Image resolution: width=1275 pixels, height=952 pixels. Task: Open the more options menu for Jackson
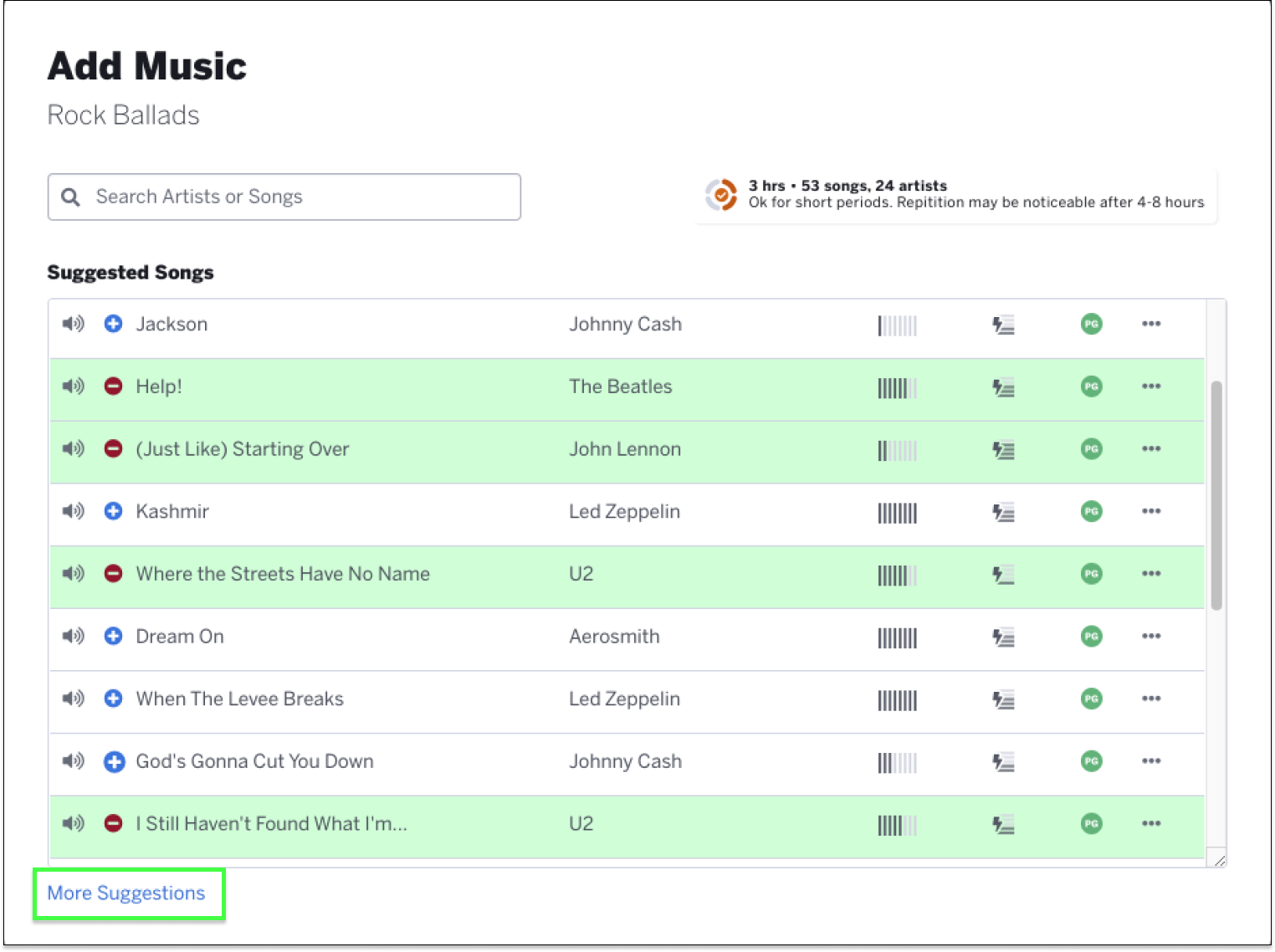(x=1151, y=324)
